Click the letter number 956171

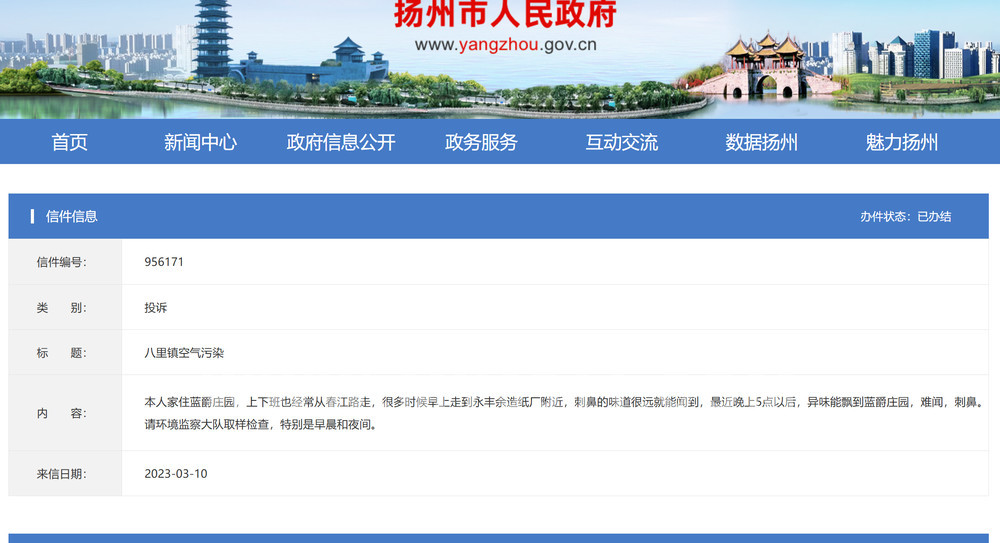[164, 262]
